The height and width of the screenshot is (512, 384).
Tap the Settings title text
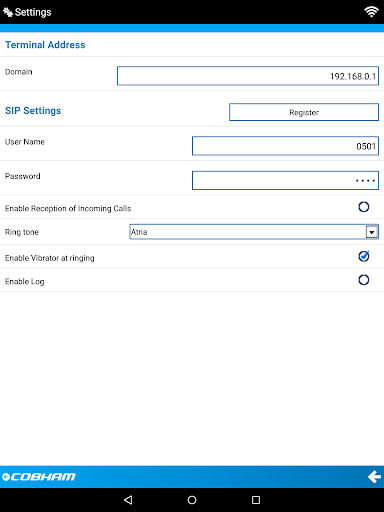tap(33, 12)
